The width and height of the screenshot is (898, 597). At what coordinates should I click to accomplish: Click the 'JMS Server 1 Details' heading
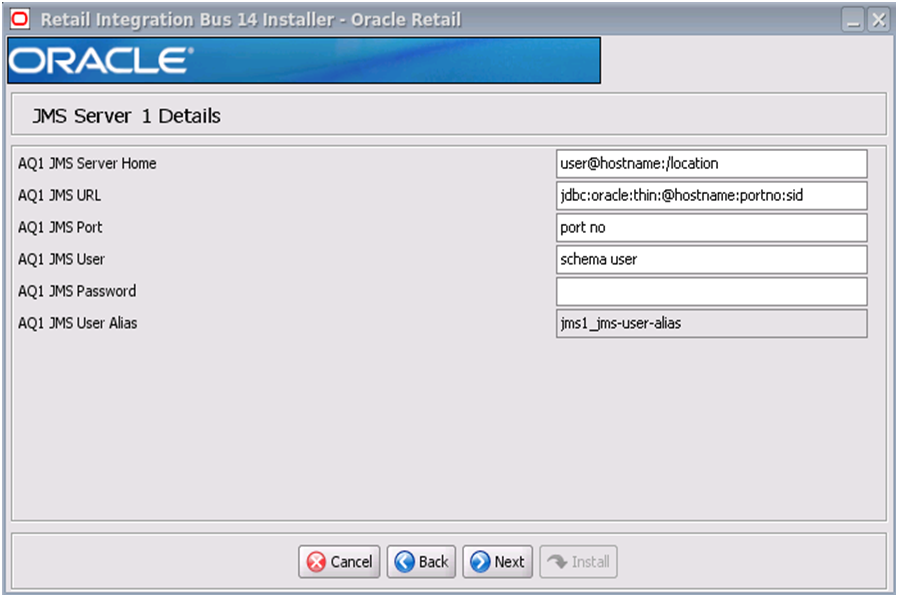tap(126, 116)
